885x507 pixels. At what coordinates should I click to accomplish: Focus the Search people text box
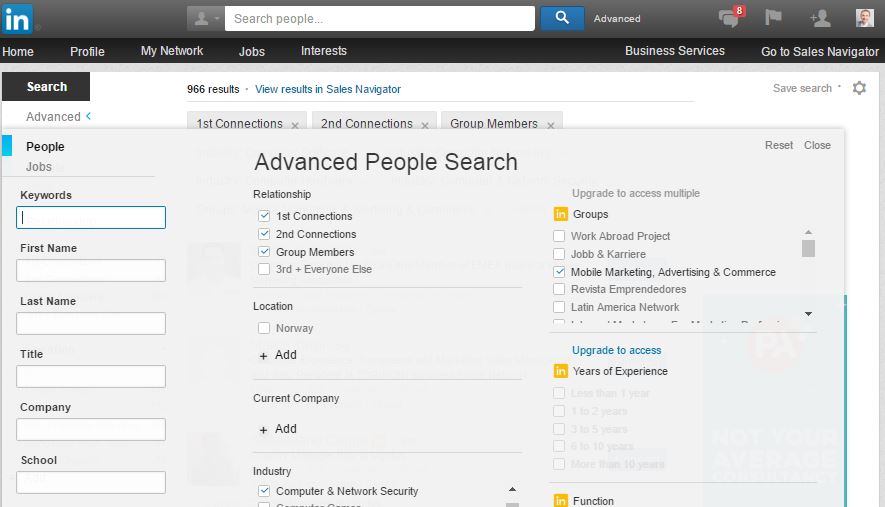[x=380, y=19]
